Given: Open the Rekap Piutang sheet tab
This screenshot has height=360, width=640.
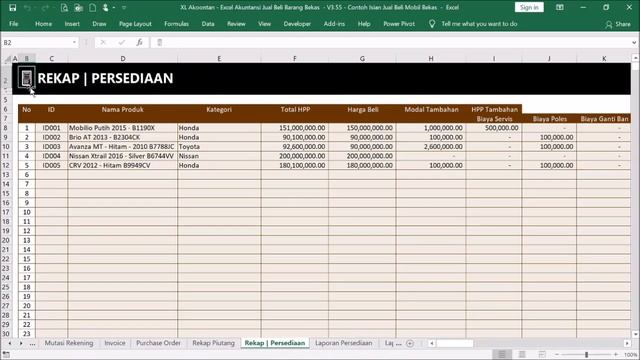Looking at the screenshot, I should [x=213, y=343].
